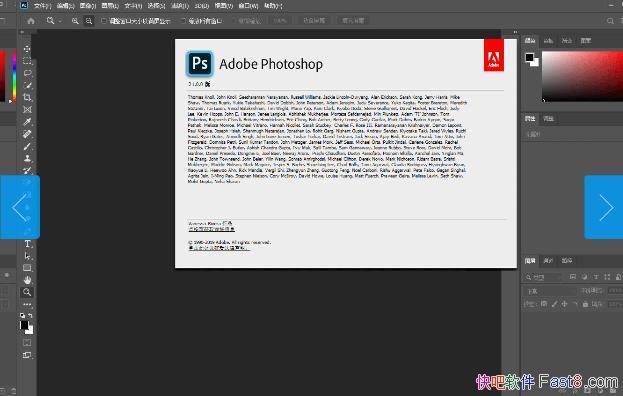Switch to the Swatches panel tab

(548, 41)
